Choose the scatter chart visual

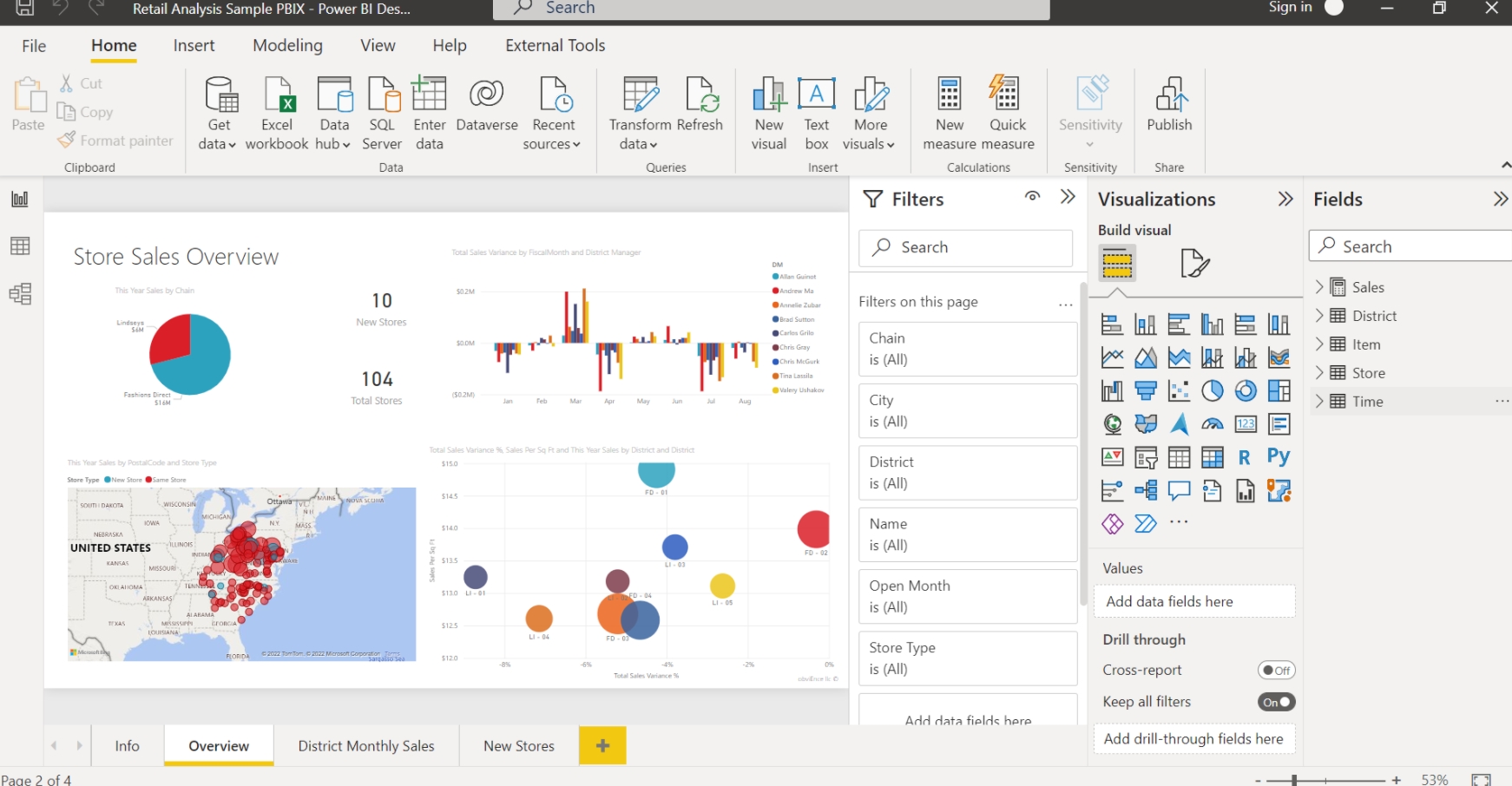pos(1179,390)
